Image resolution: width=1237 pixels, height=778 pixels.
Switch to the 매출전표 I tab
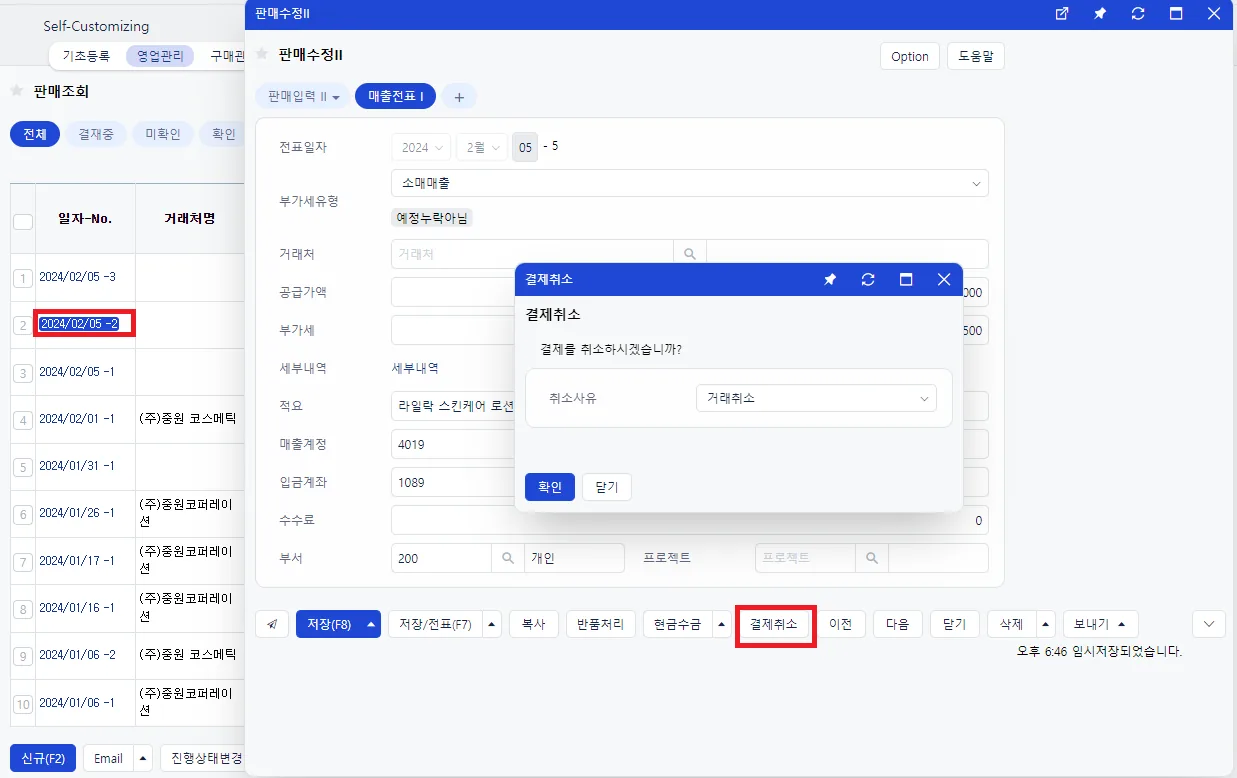tap(395, 97)
